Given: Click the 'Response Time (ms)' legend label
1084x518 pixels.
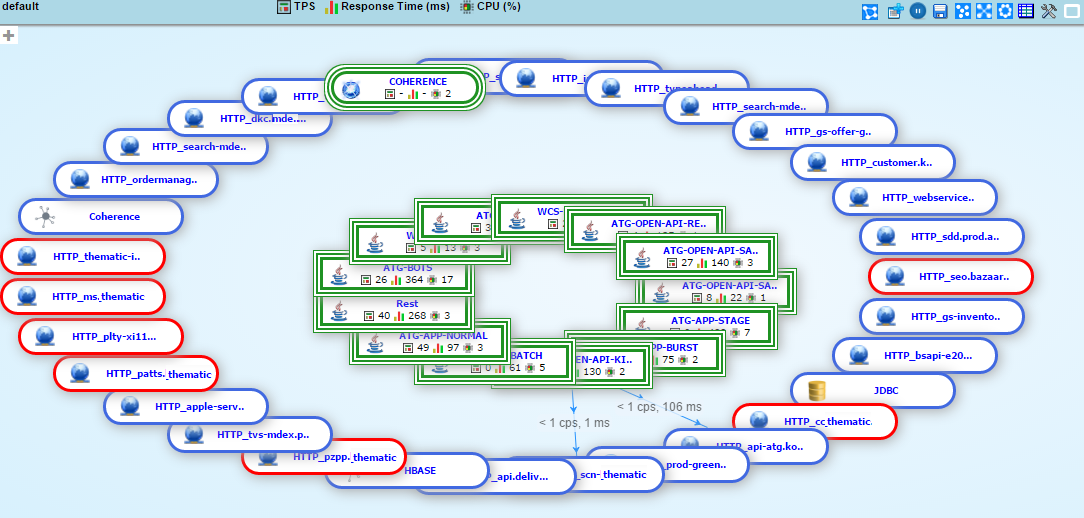Looking at the screenshot, I should [x=395, y=7].
